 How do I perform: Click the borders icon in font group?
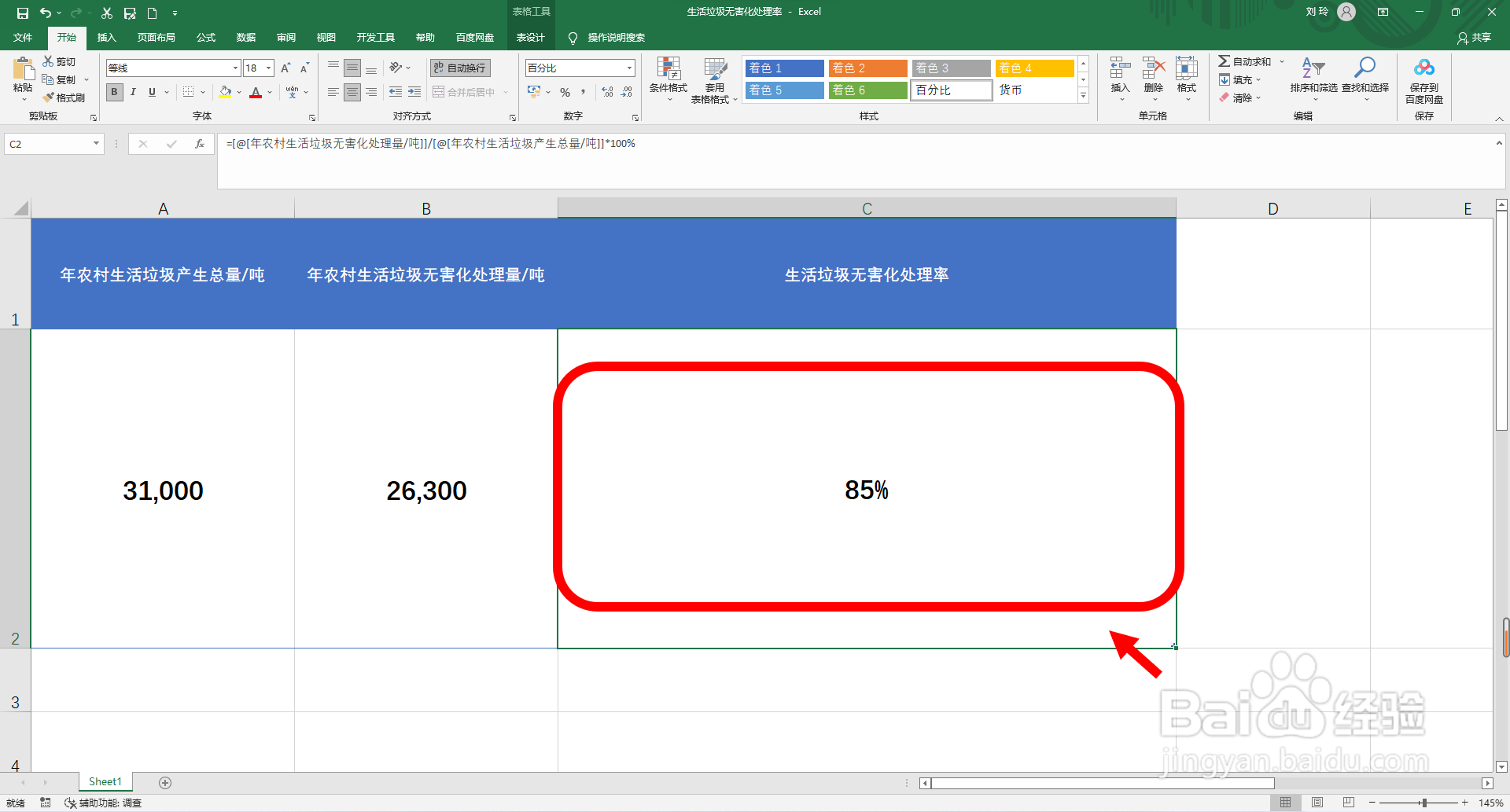click(188, 92)
